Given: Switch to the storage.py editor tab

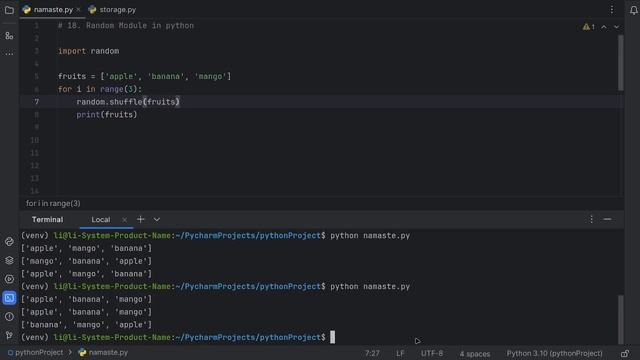Looking at the screenshot, I should click(x=112, y=9).
